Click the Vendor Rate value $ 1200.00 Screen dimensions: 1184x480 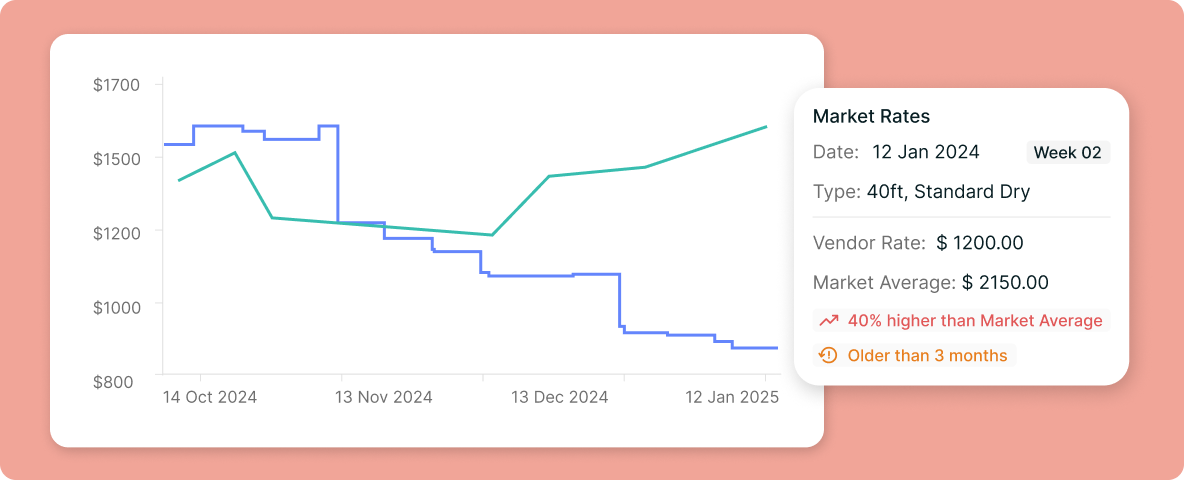pyautogui.click(x=979, y=243)
